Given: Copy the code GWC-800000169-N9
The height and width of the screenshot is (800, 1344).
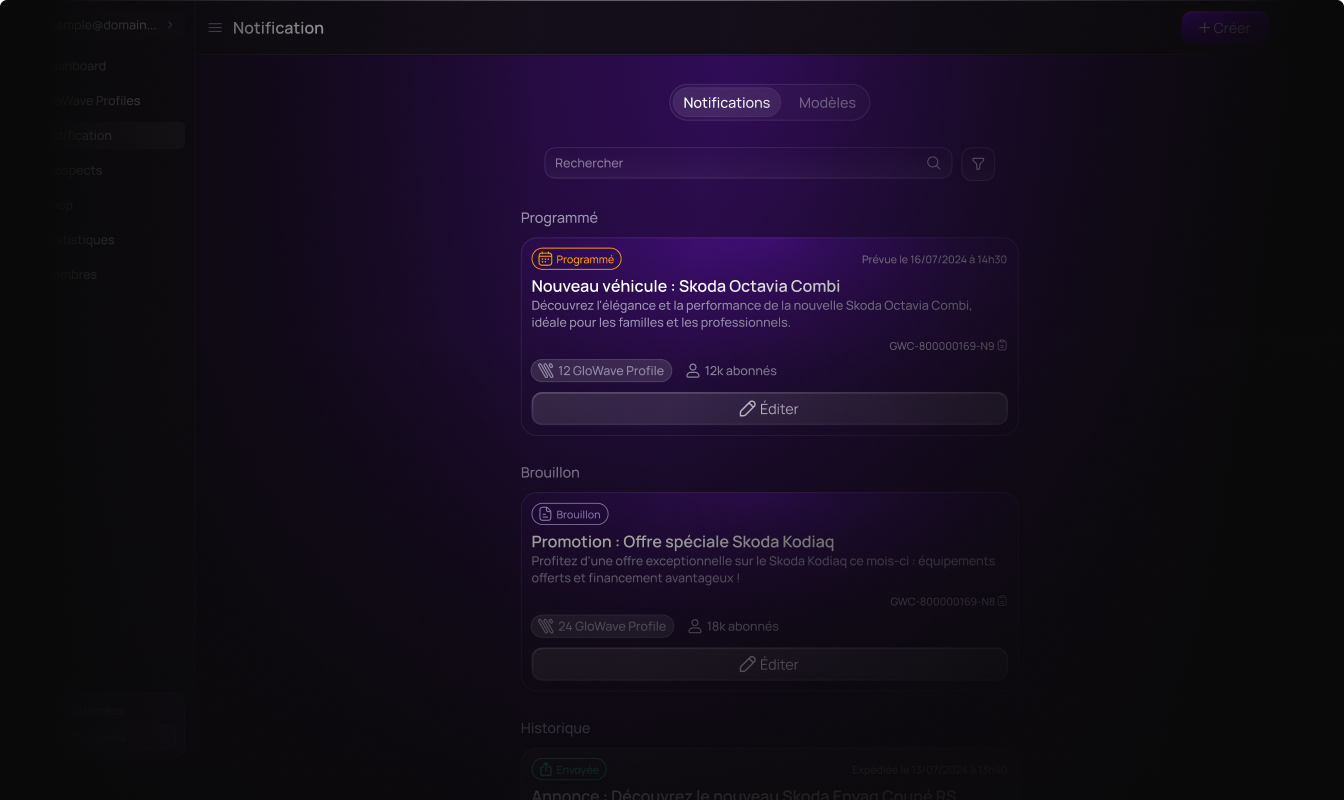Looking at the screenshot, I should click(1002, 345).
